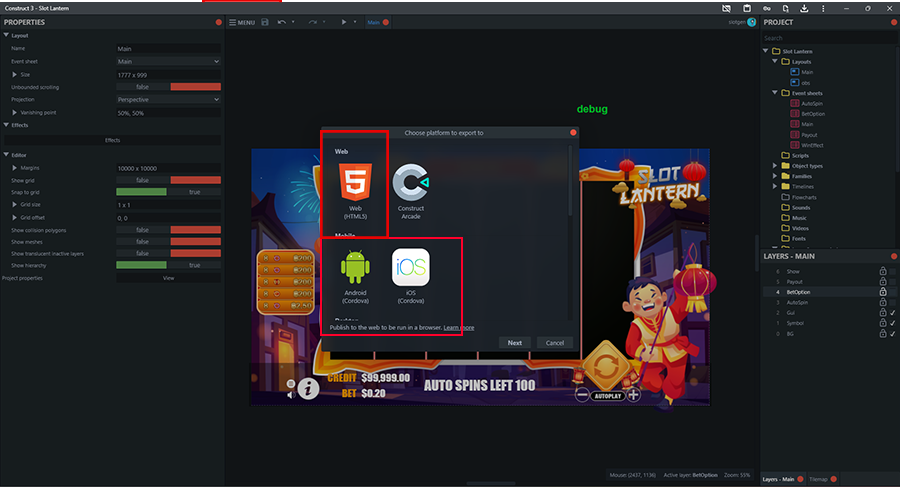This screenshot has height=489, width=900.
Task: Choose iOS (Cordova) export platform
Action: point(411,276)
